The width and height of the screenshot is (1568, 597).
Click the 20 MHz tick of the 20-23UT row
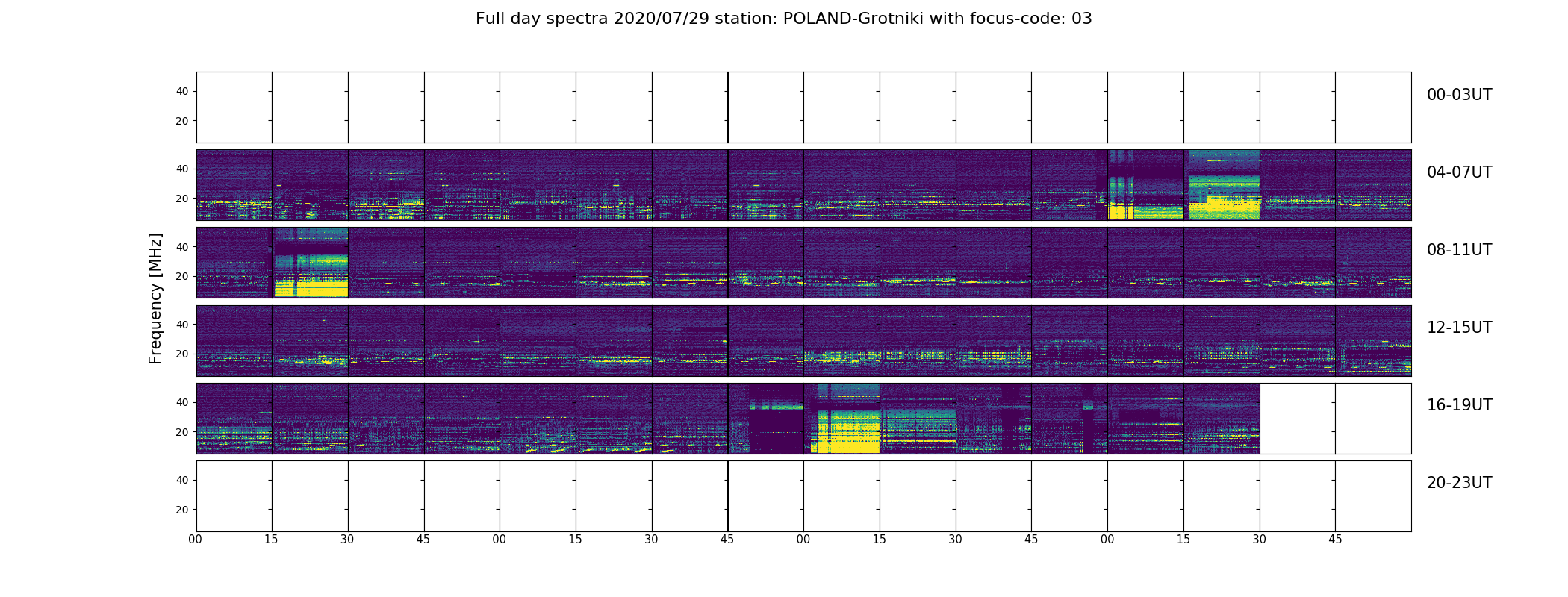pyautogui.click(x=182, y=510)
